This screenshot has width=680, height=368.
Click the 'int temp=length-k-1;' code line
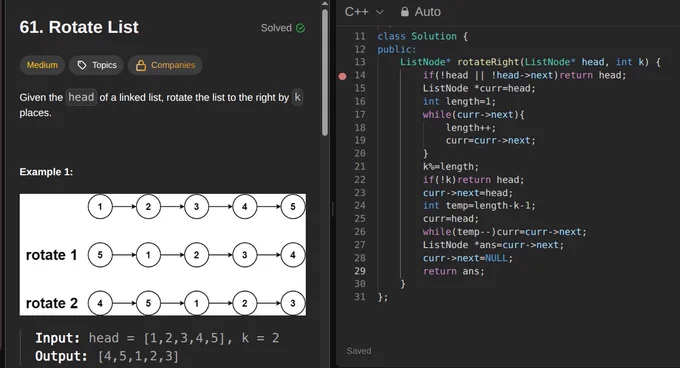(x=479, y=205)
